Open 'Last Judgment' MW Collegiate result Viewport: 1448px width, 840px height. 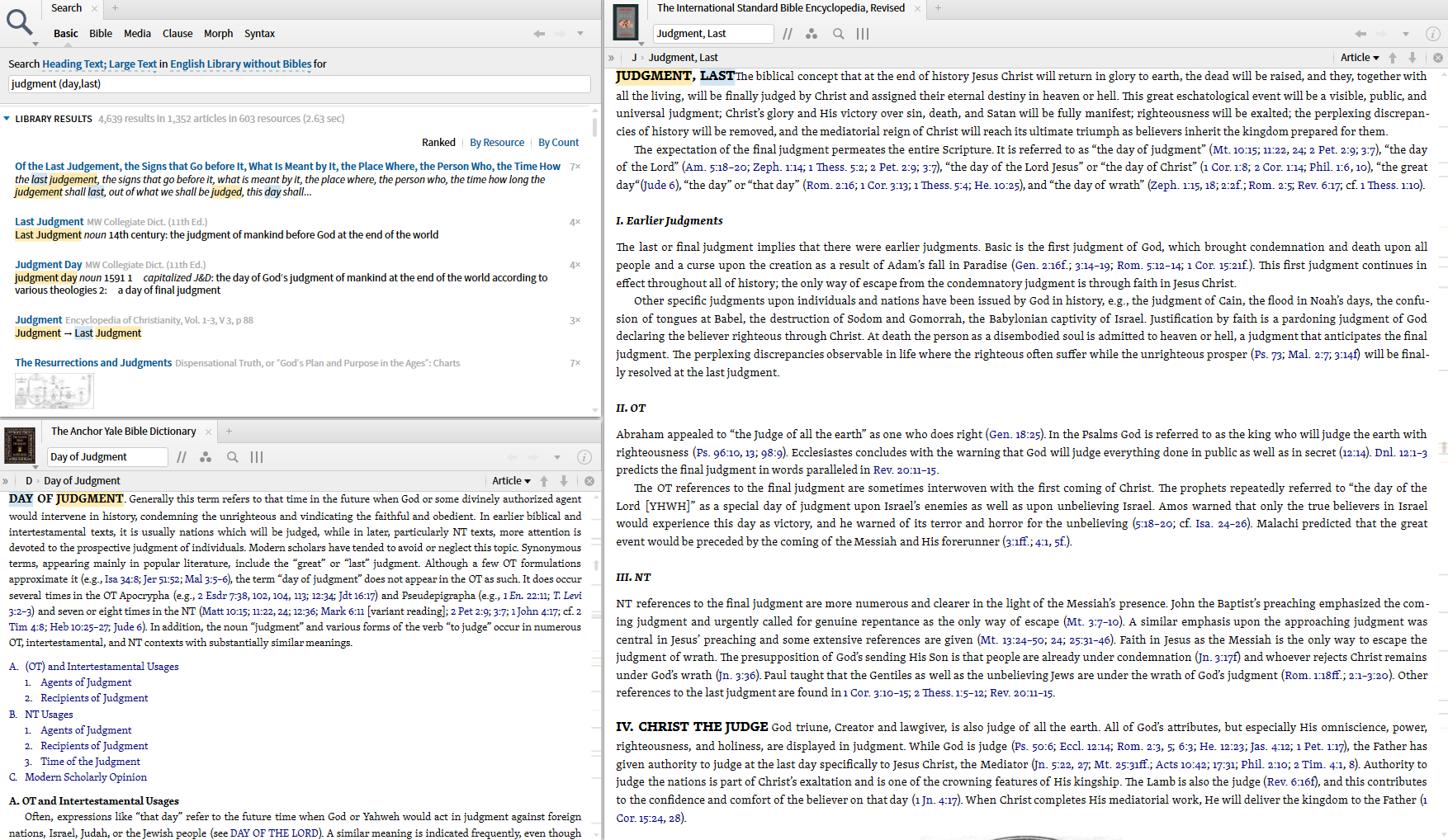pos(49,222)
